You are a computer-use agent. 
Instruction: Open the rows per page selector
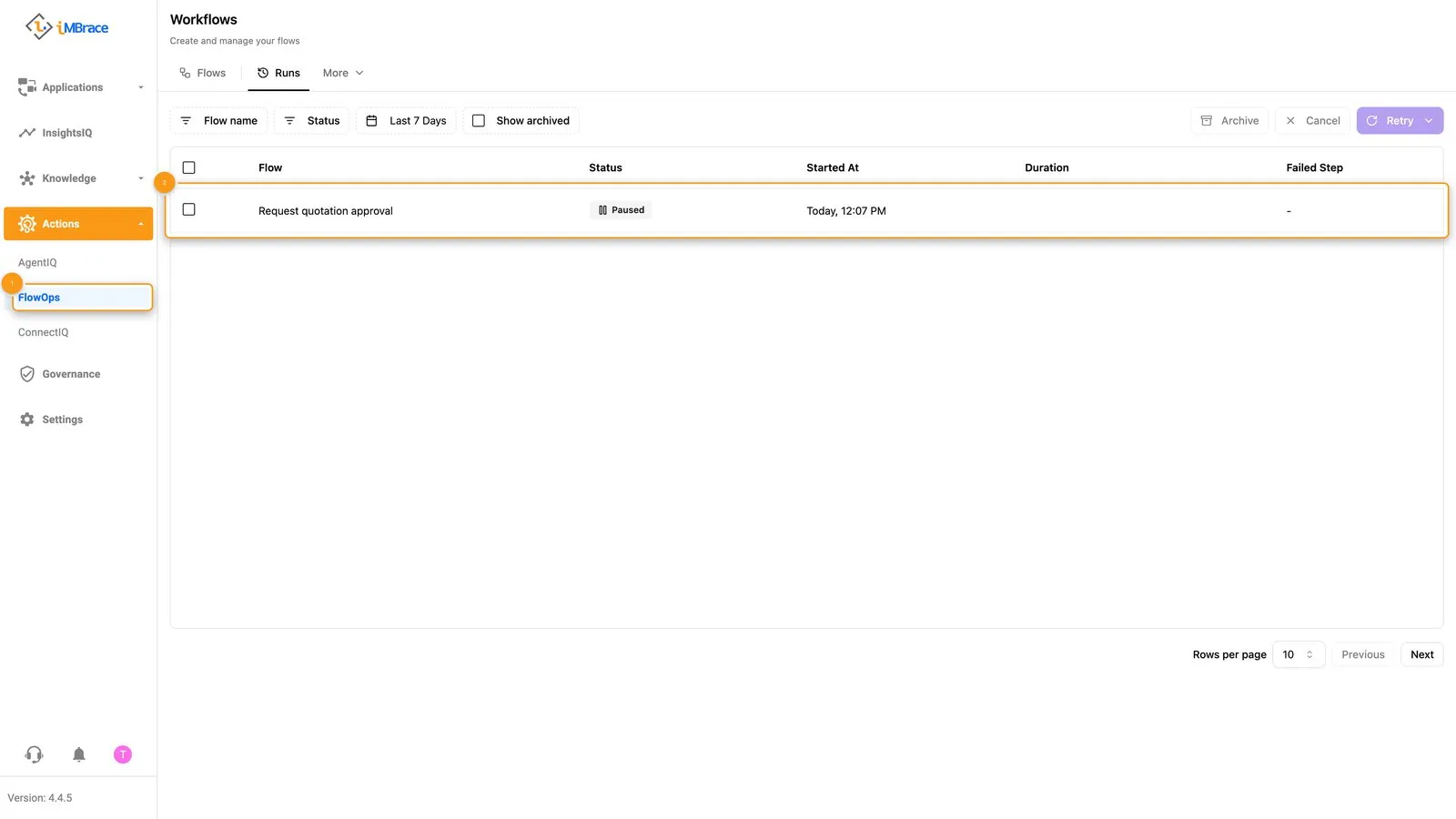click(x=1298, y=654)
